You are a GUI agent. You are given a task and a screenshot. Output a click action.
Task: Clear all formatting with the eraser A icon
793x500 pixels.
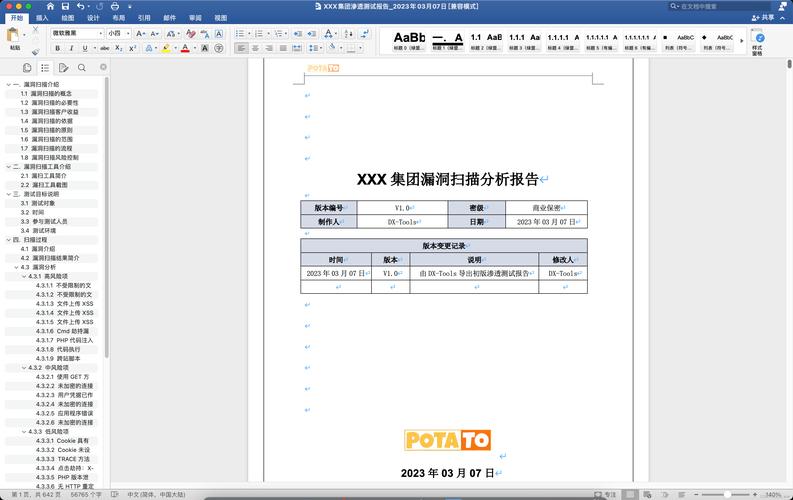point(190,33)
